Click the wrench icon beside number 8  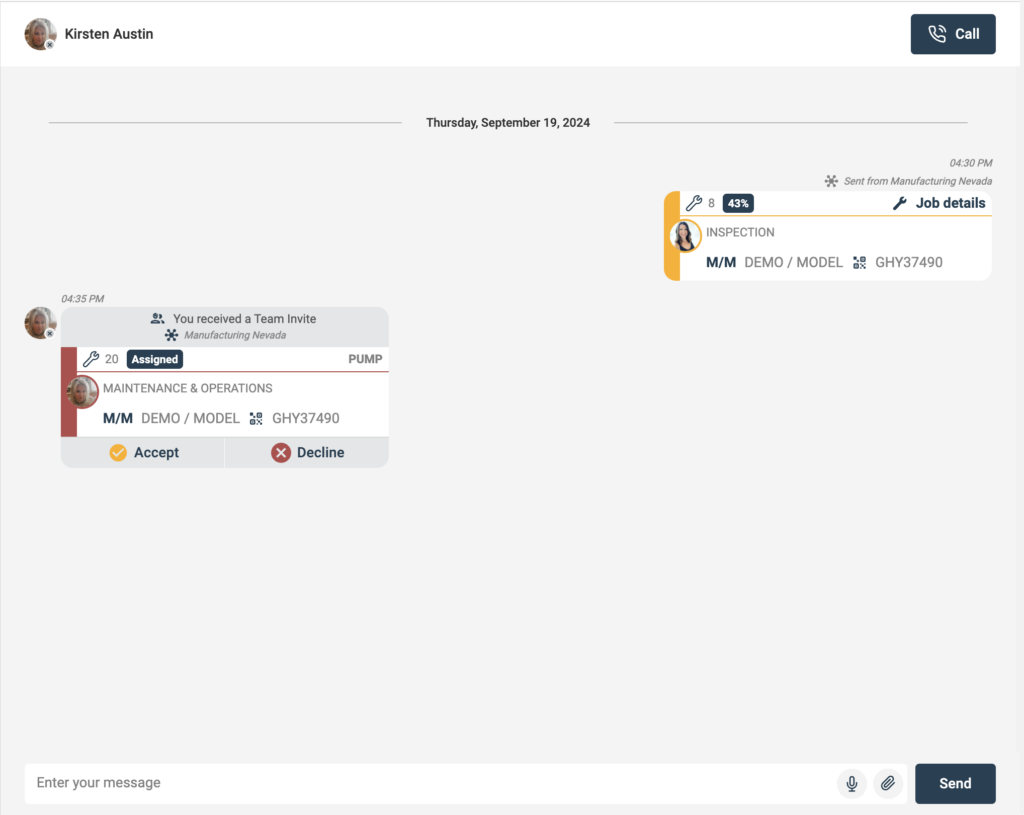click(694, 203)
